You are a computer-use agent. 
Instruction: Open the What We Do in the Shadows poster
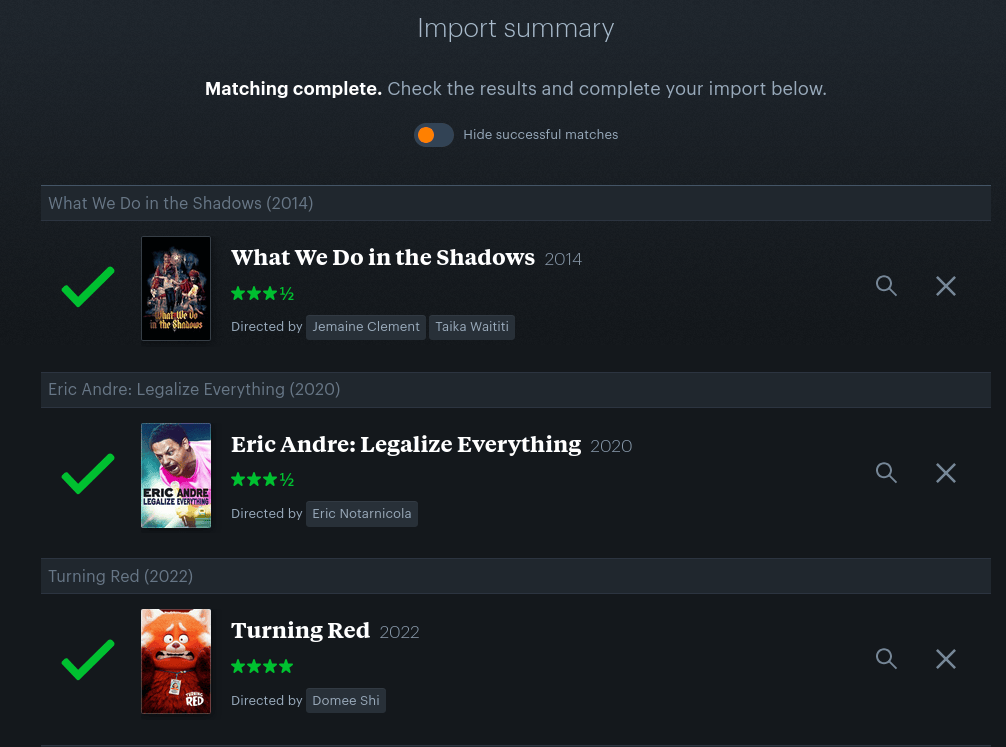176,288
